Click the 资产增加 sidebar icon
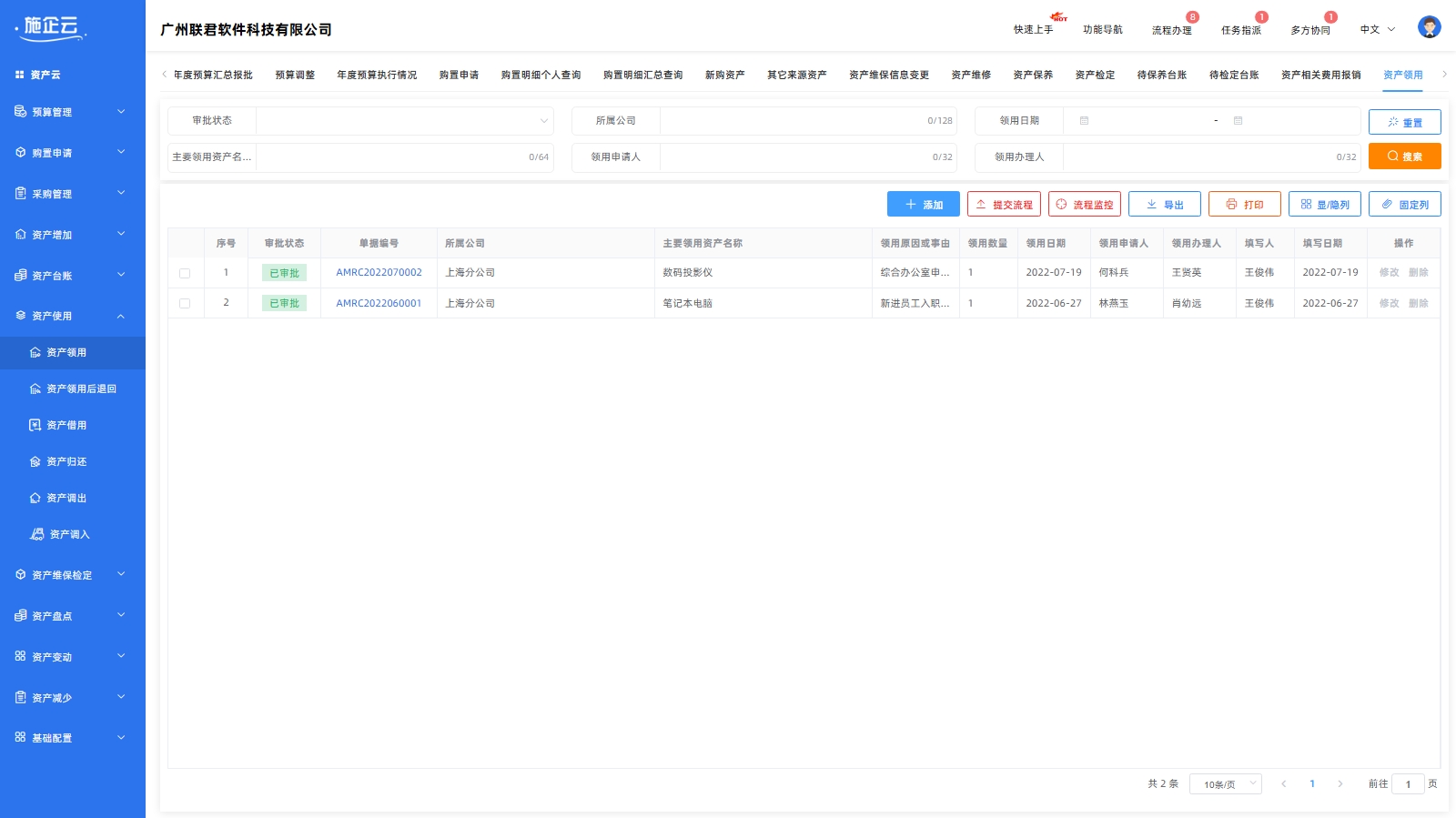Image resolution: width=1456 pixels, height=818 pixels. click(x=20, y=234)
